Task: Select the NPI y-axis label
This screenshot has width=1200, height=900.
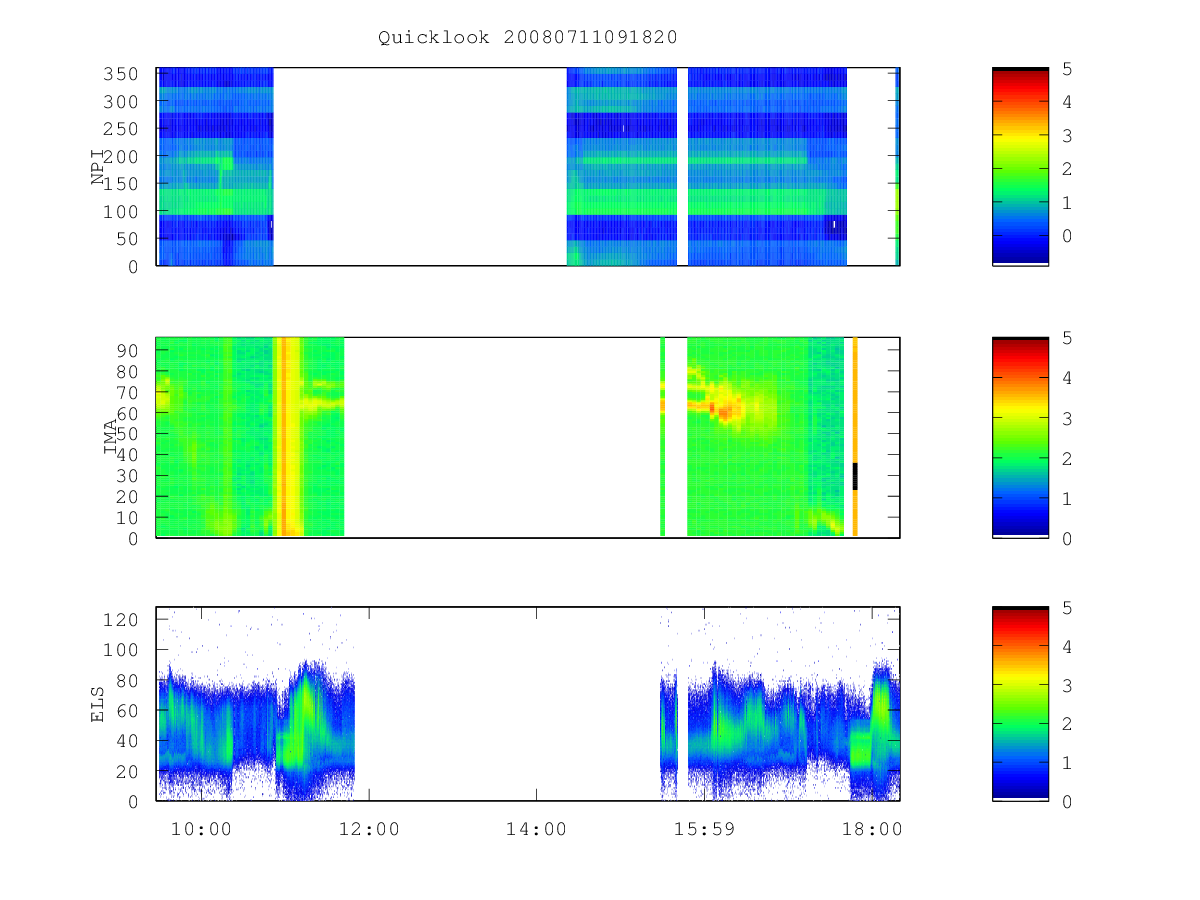Action: (x=98, y=167)
